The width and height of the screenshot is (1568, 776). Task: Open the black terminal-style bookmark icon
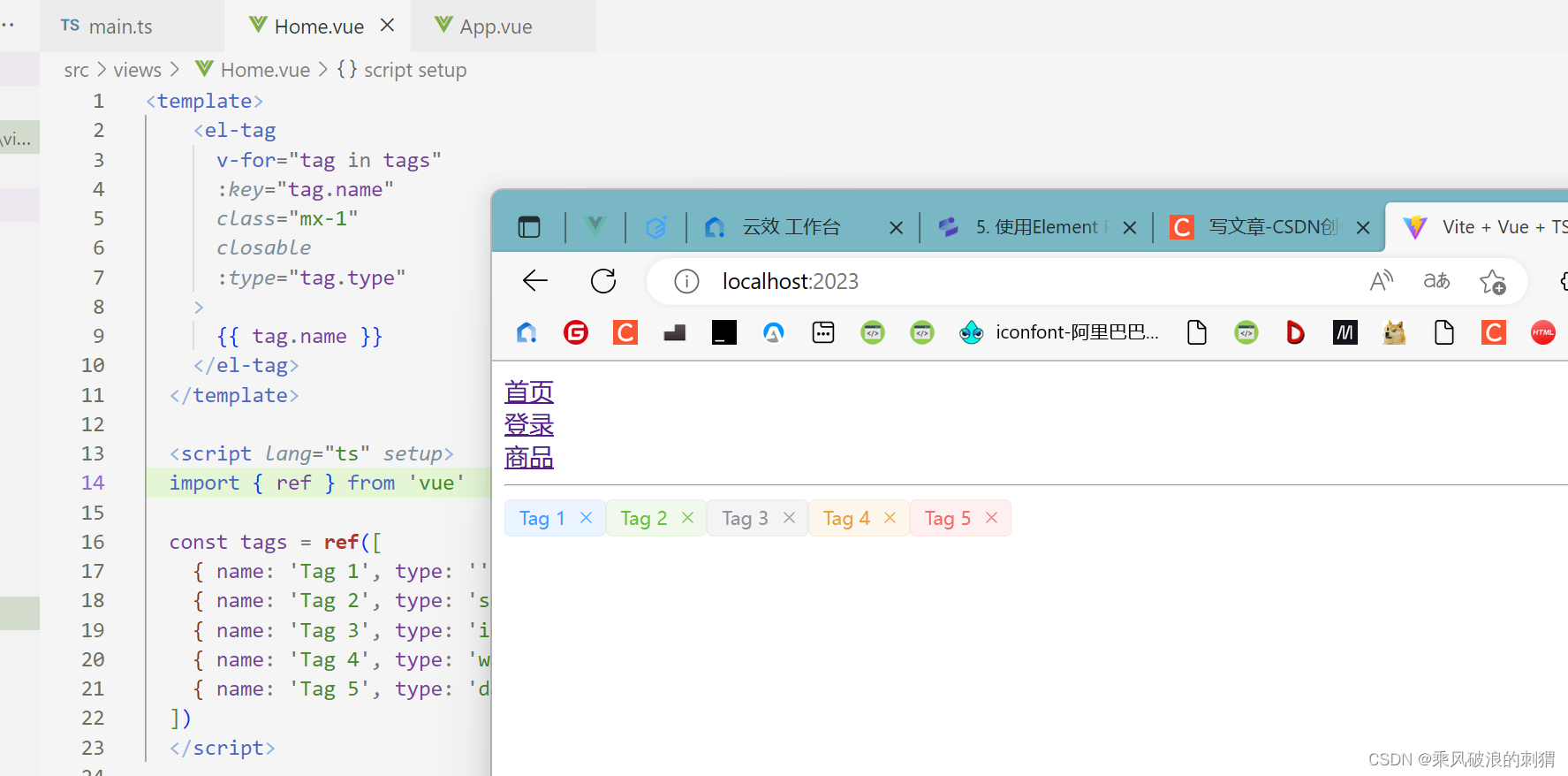click(724, 332)
